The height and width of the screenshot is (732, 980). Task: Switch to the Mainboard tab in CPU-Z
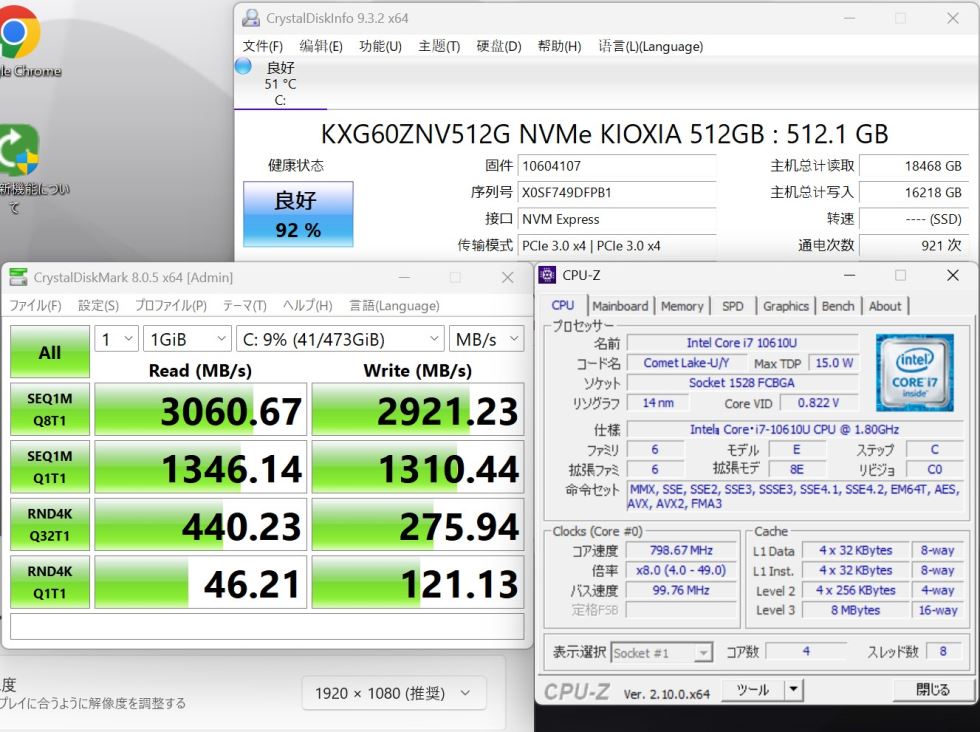[620, 306]
